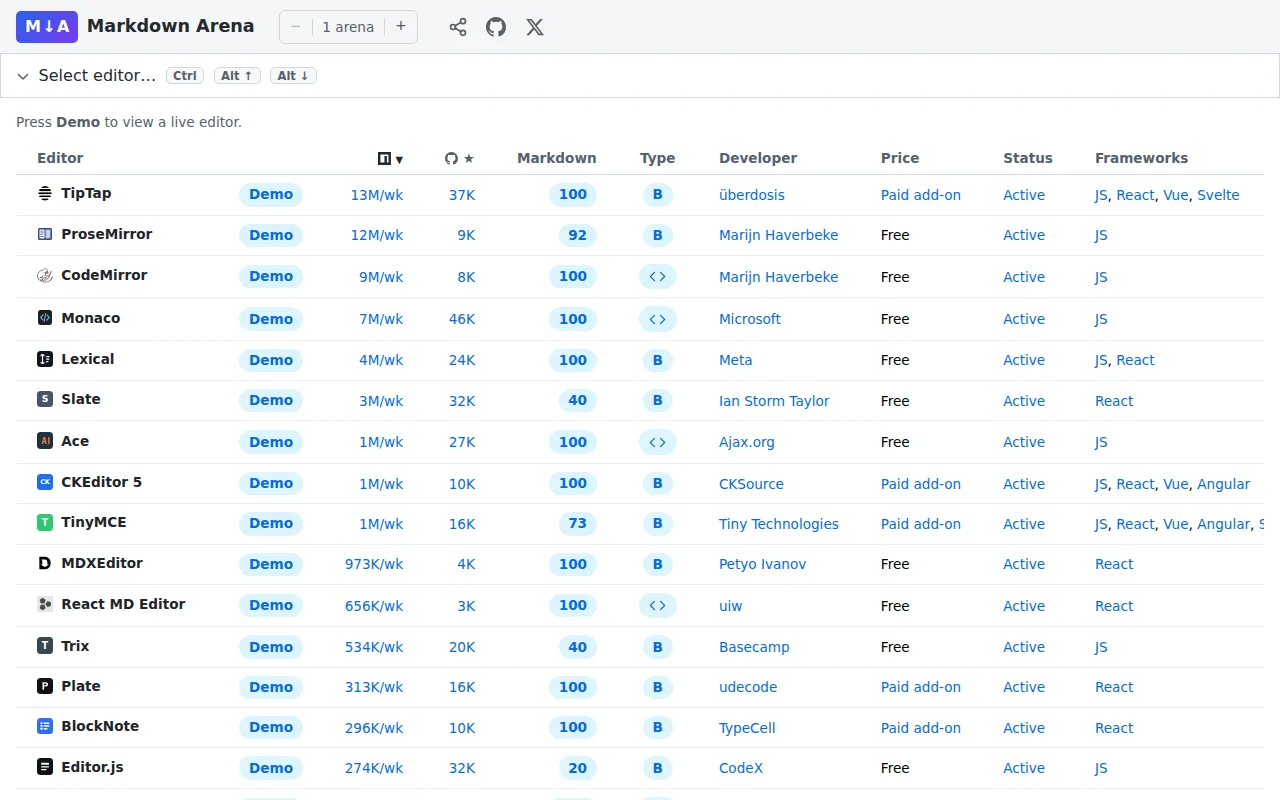The height and width of the screenshot is (800, 1280).
Task: Sort by Status column header
Action: 1028,158
